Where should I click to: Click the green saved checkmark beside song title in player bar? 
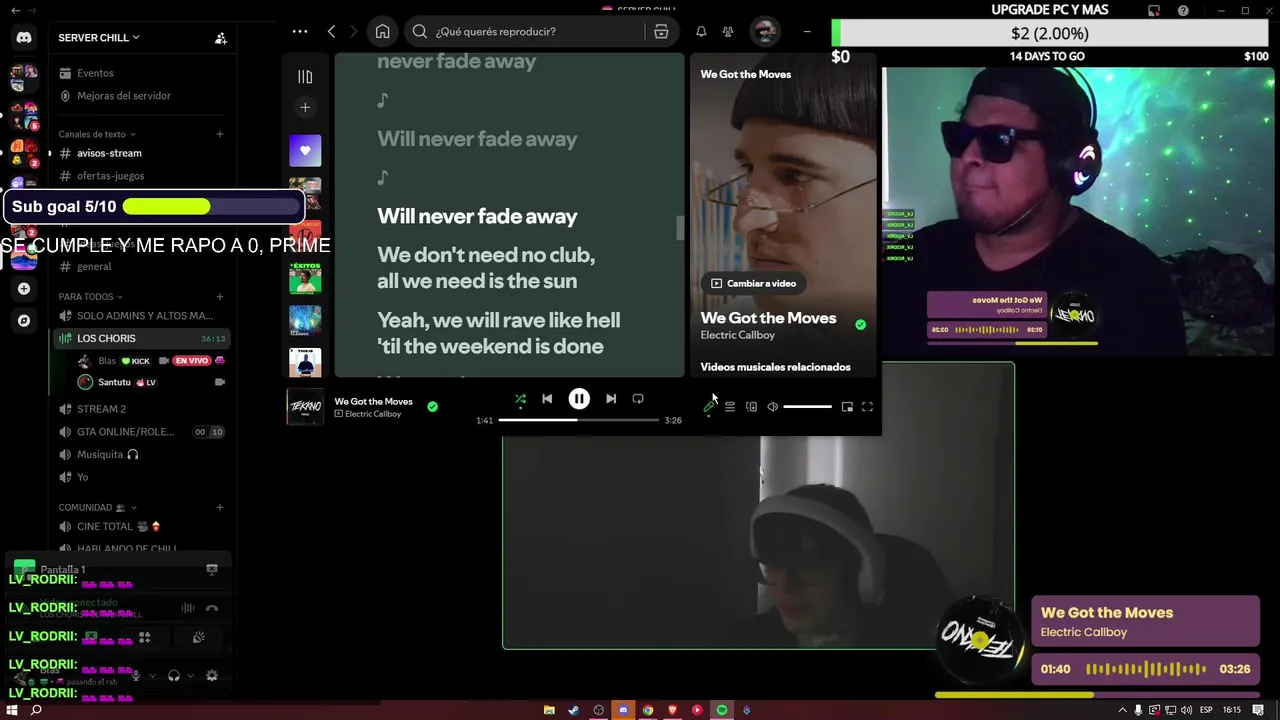432,407
